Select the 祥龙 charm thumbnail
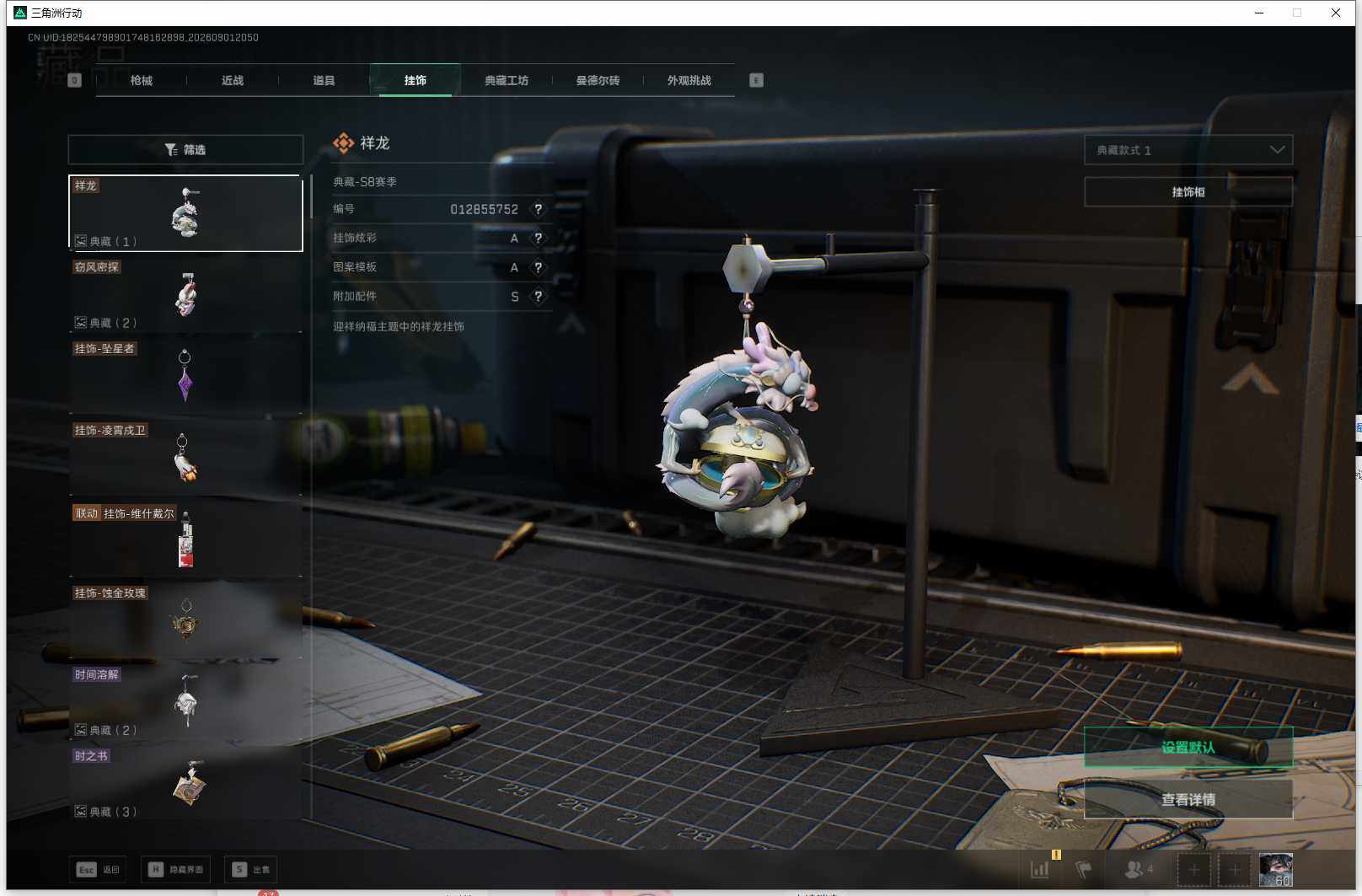 [185, 212]
